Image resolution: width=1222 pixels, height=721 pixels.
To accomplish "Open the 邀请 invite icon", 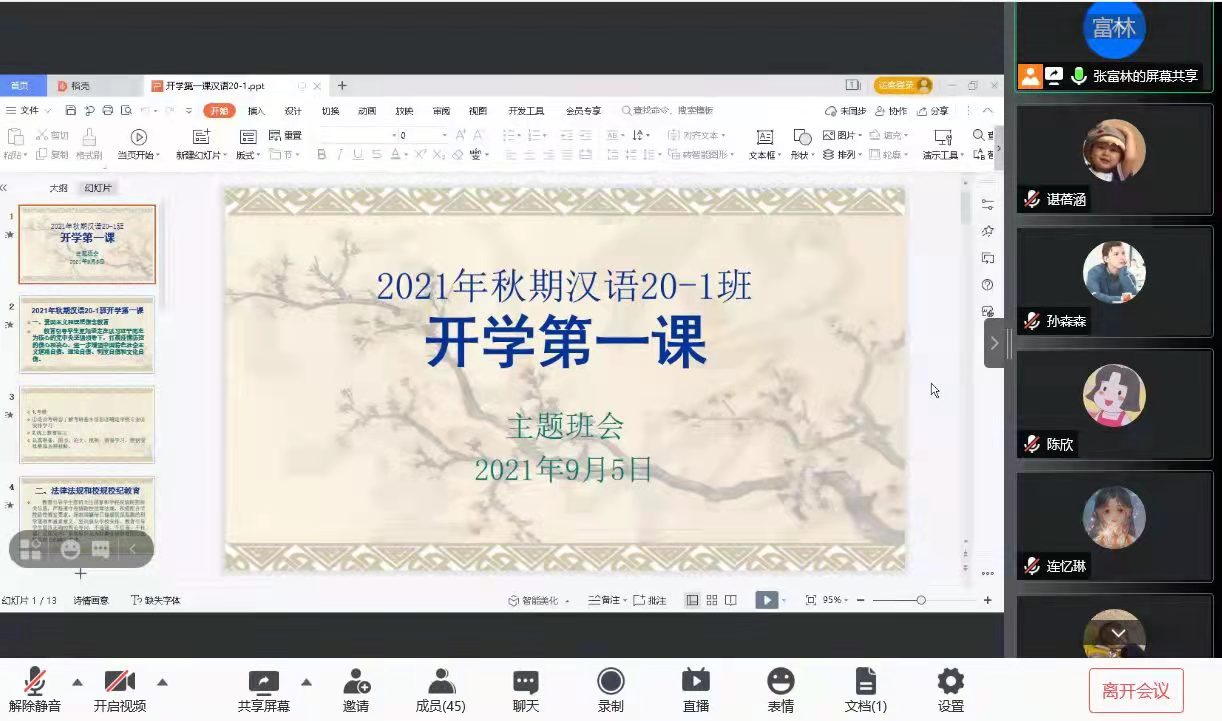I will click(356, 683).
